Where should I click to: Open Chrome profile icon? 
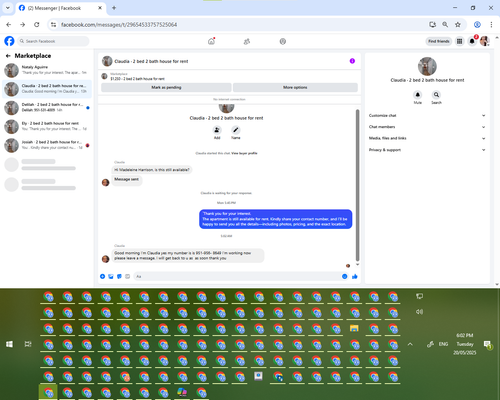point(477,24)
